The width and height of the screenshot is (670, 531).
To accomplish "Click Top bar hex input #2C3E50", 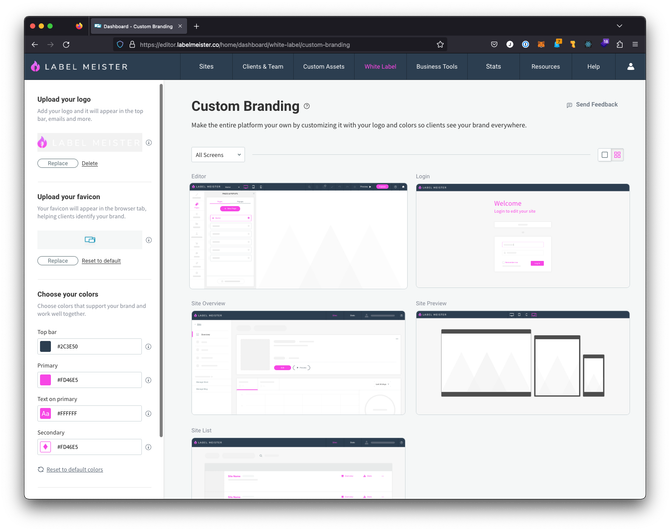I will 89,346.
